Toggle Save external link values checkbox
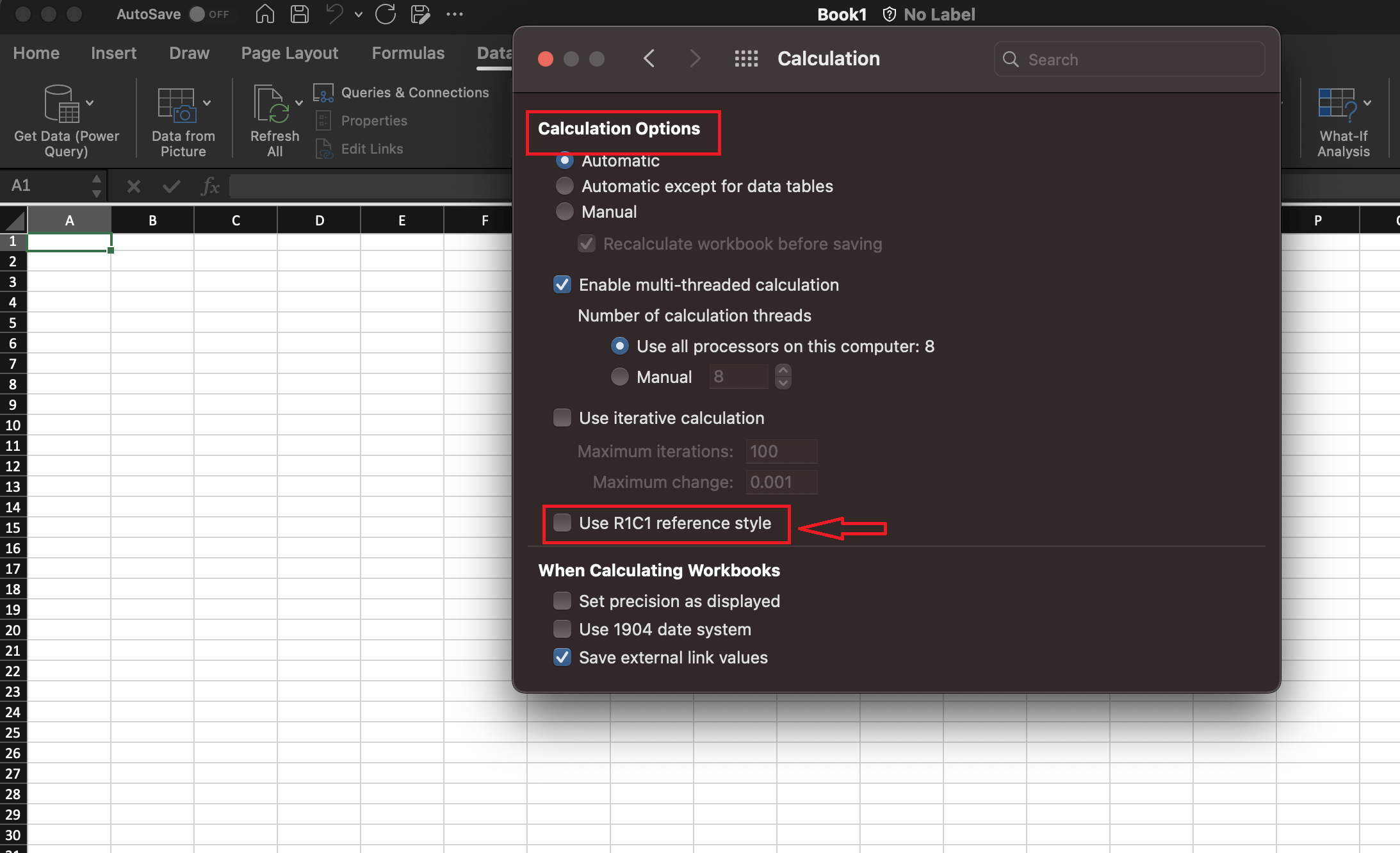Viewport: 1400px width, 853px height. (x=562, y=658)
